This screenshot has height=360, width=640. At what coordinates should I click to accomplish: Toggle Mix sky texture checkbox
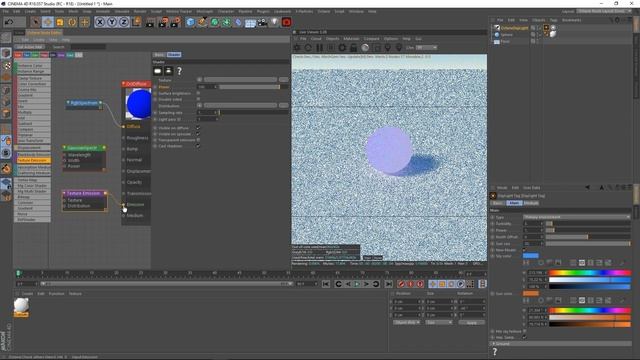click(525, 331)
